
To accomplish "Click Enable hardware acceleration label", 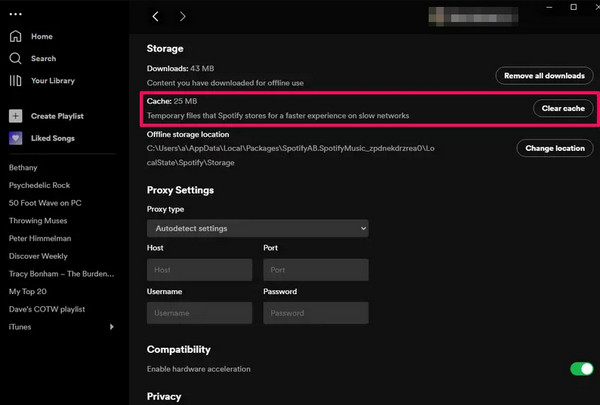I will pos(199,369).
